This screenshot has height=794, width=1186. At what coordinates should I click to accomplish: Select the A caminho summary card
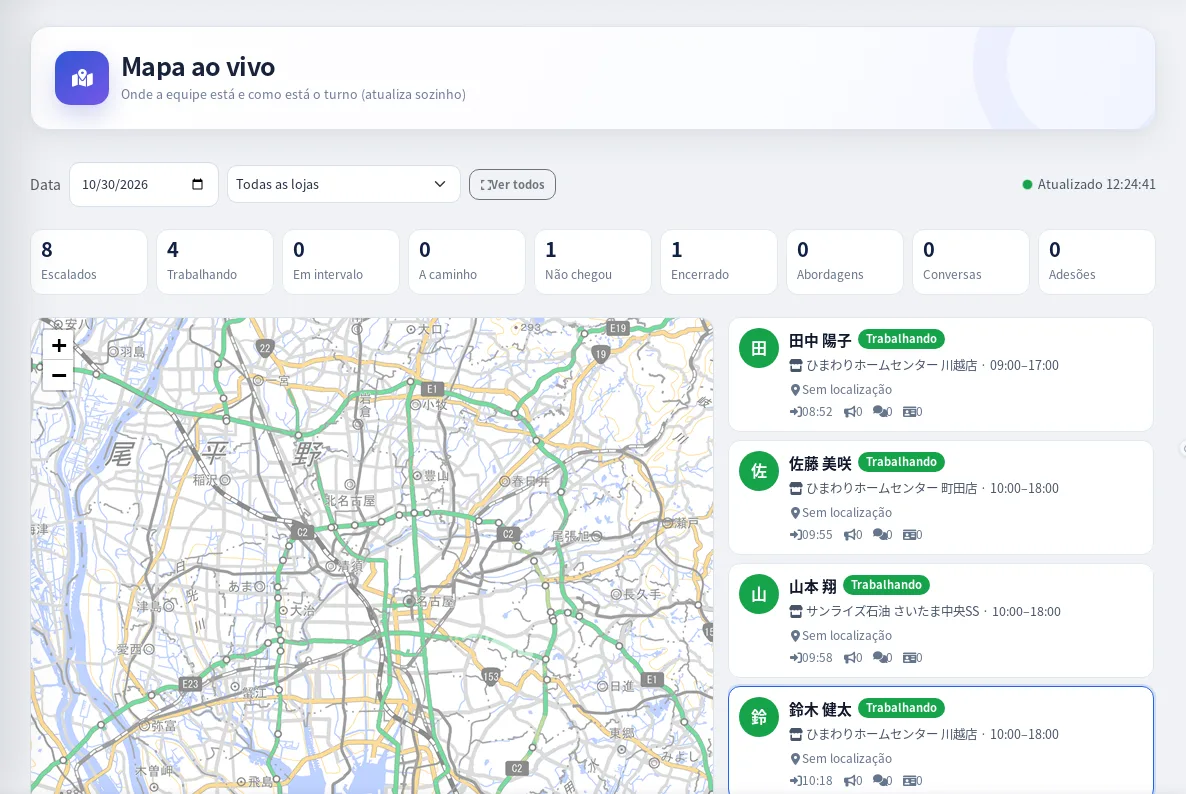click(x=467, y=262)
